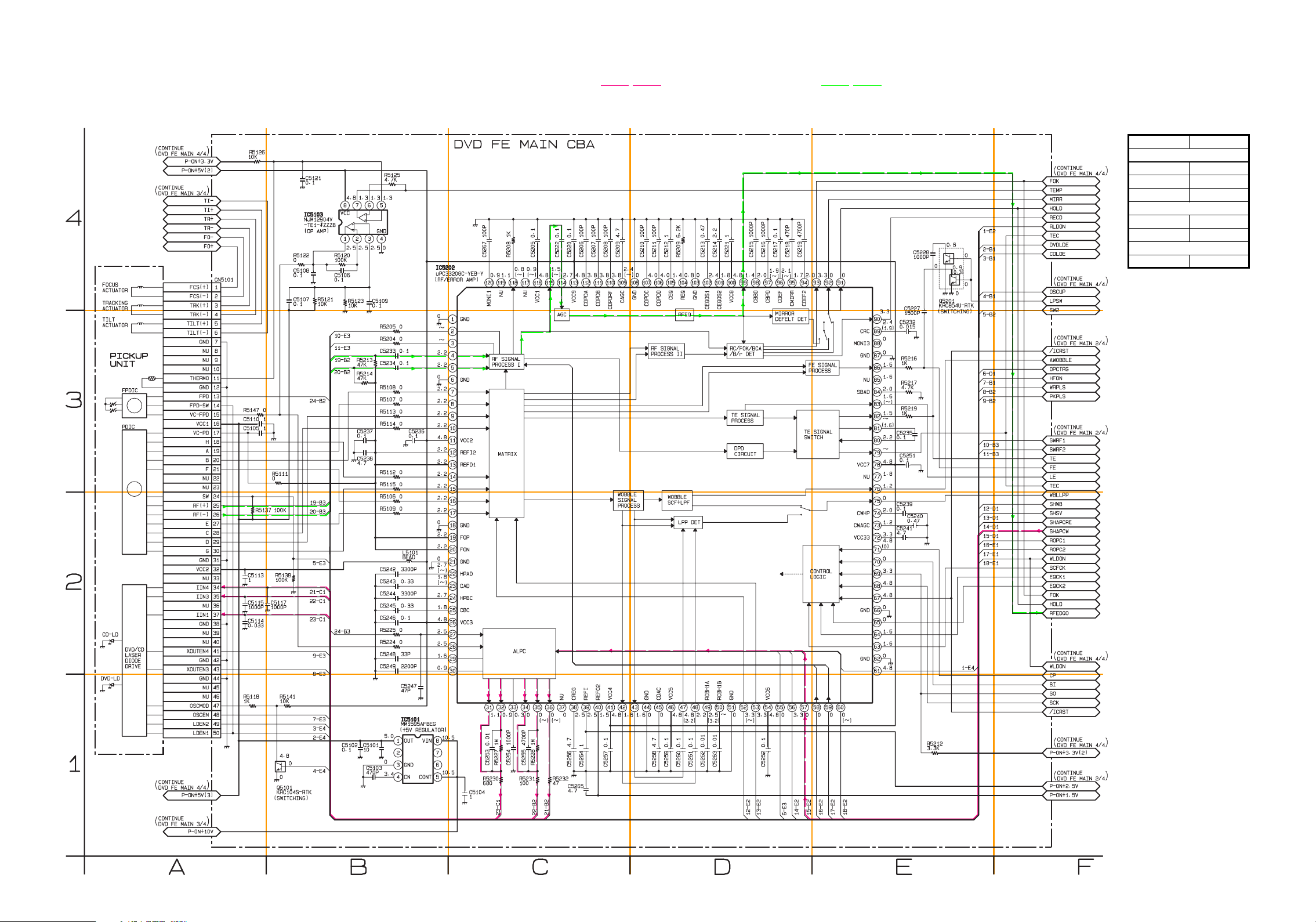Click the 'RF SIGNAL PROCESS II' block
This screenshot has height=922, width=1316.
pos(666,351)
